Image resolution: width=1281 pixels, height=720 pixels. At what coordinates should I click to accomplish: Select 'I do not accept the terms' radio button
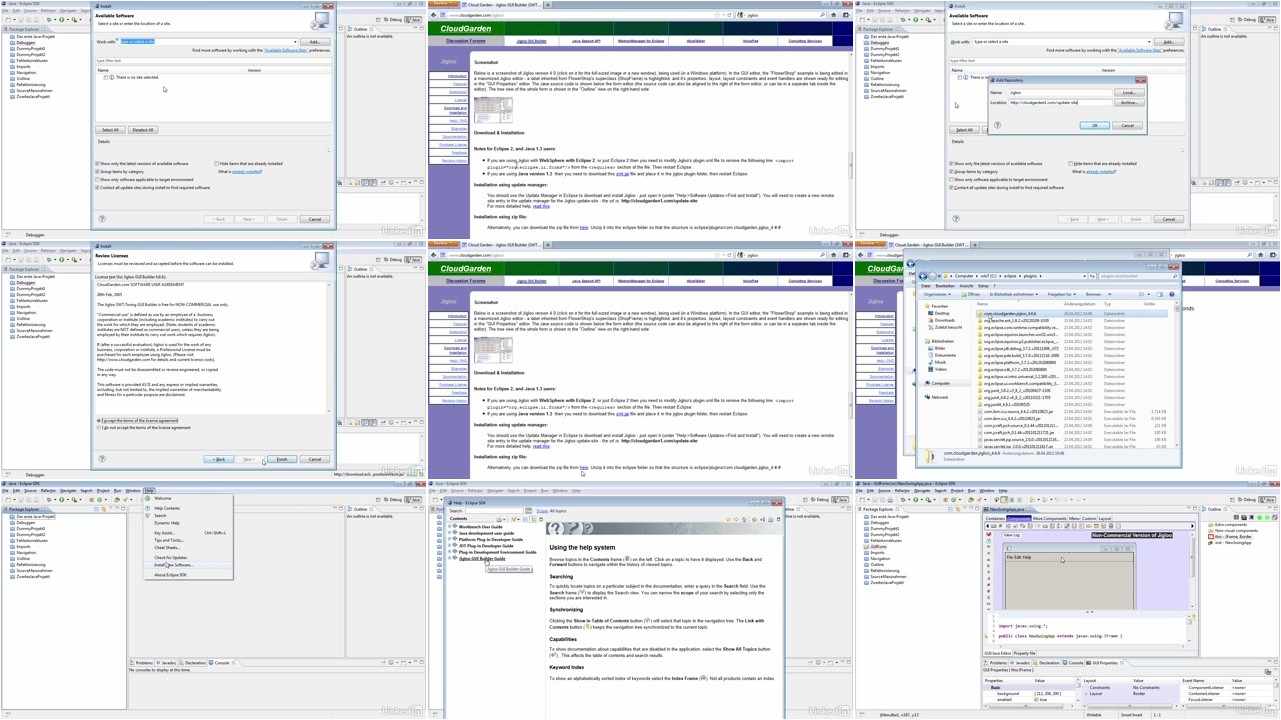99,428
